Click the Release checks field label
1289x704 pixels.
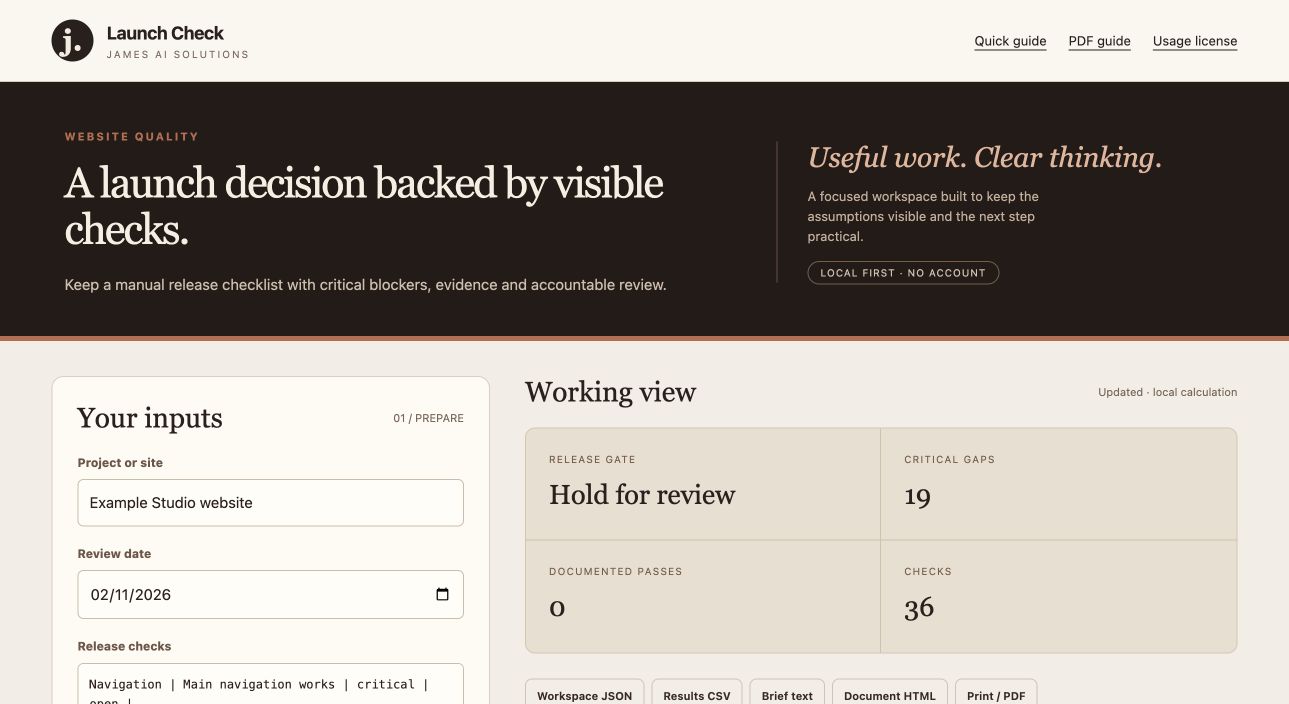tap(125, 646)
